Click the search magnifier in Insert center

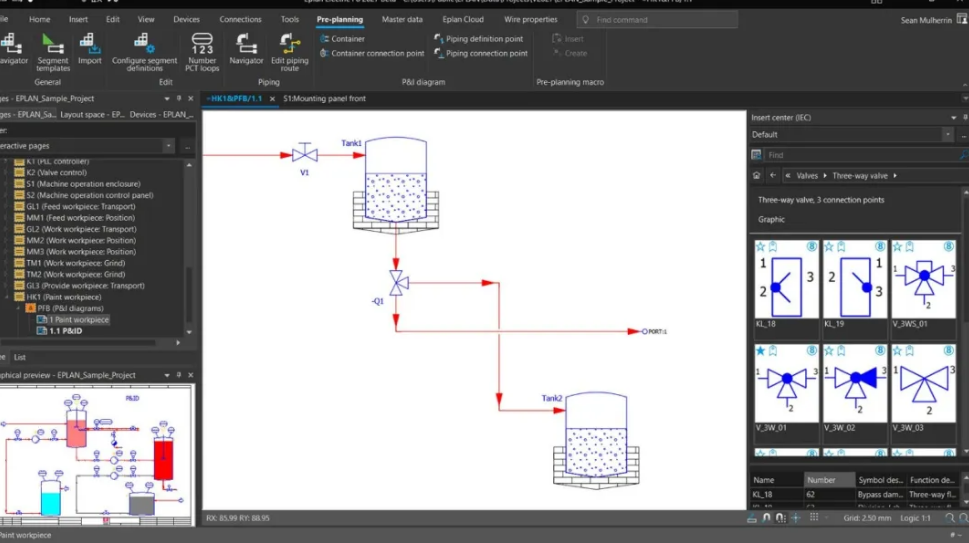point(963,155)
